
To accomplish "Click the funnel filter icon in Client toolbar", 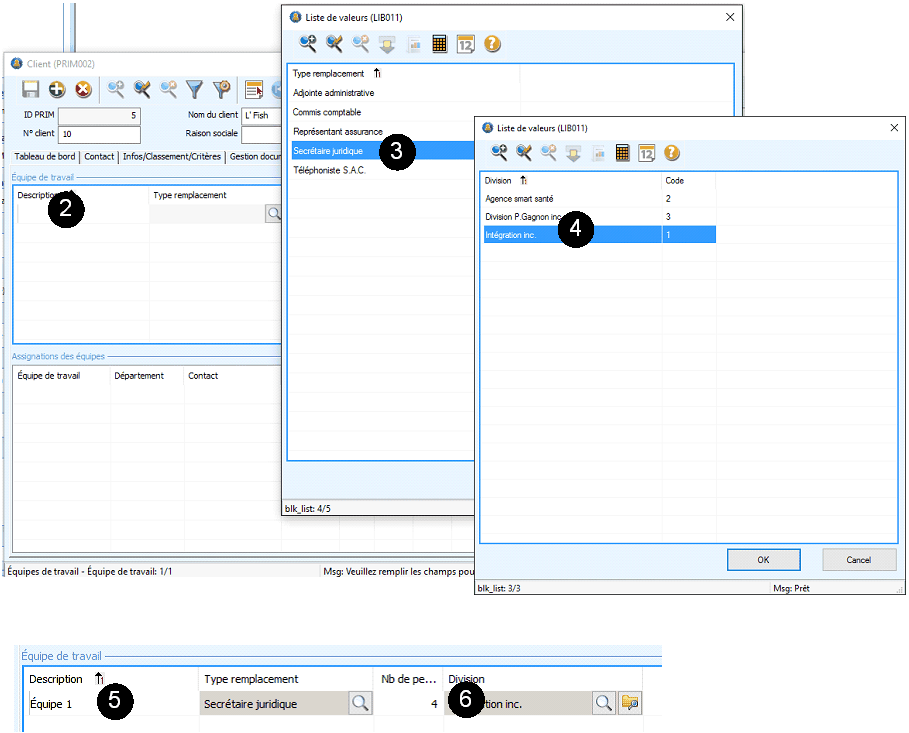I will click(195, 90).
